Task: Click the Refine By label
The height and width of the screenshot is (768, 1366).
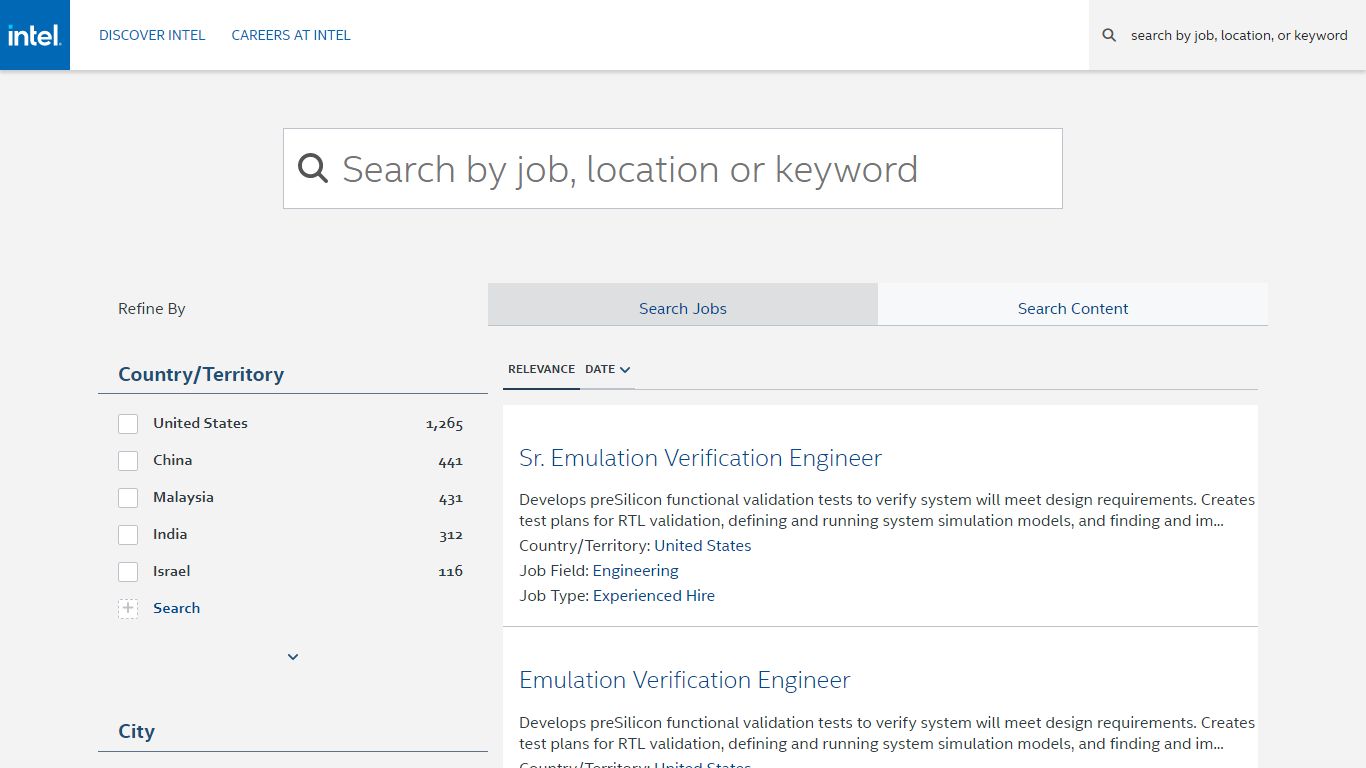Action: (x=151, y=308)
